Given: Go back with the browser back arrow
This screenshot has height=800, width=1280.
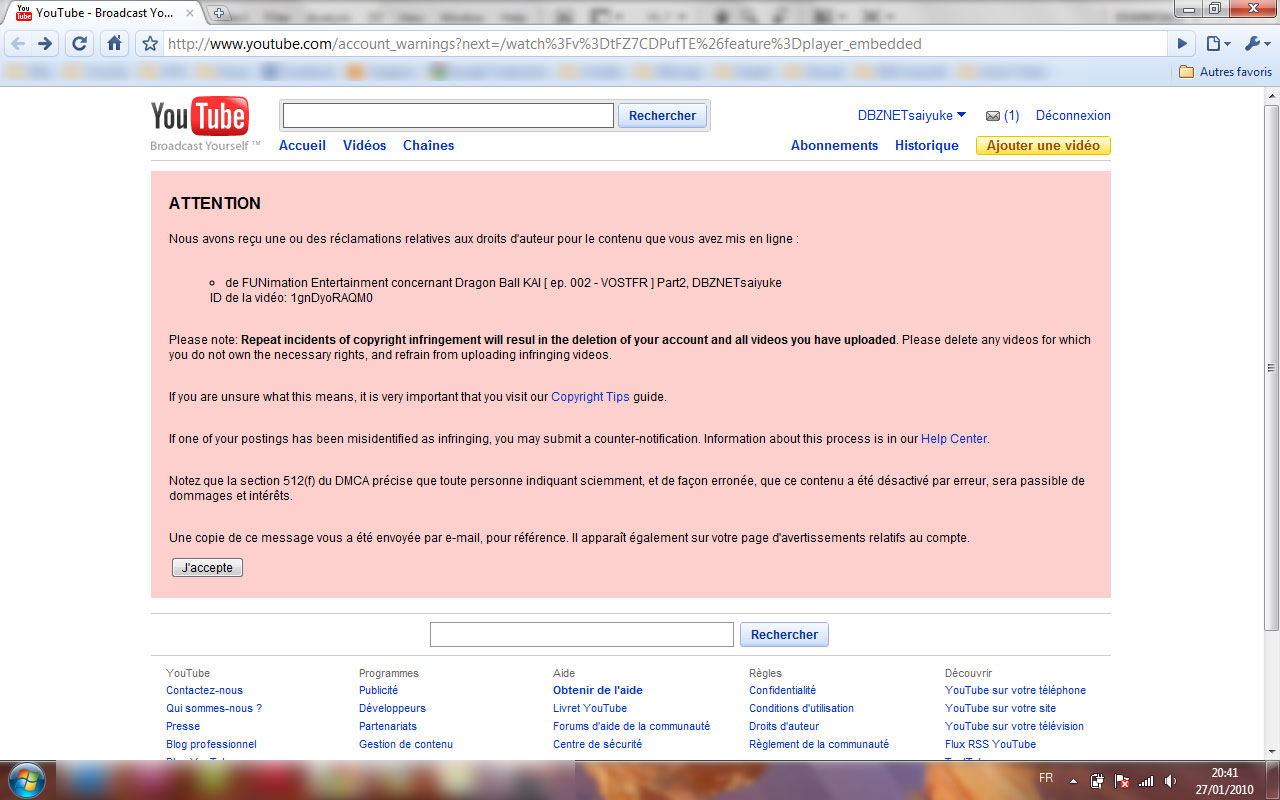Looking at the screenshot, I should tap(19, 44).
